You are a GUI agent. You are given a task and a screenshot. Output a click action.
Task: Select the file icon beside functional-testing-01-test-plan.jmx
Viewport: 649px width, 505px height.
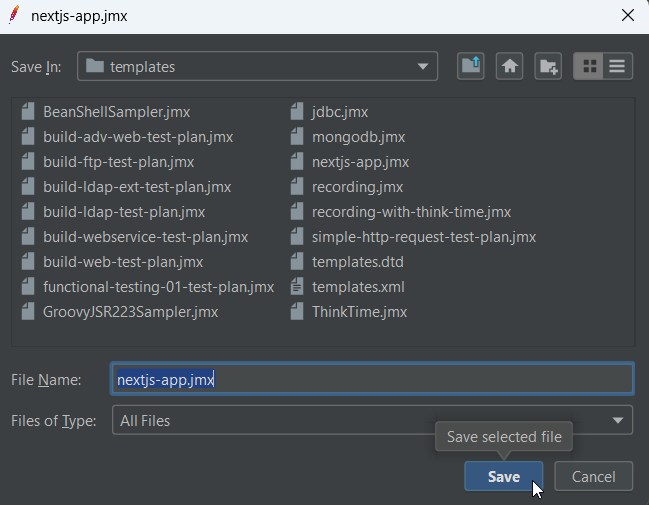pyautogui.click(x=28, y=287)
